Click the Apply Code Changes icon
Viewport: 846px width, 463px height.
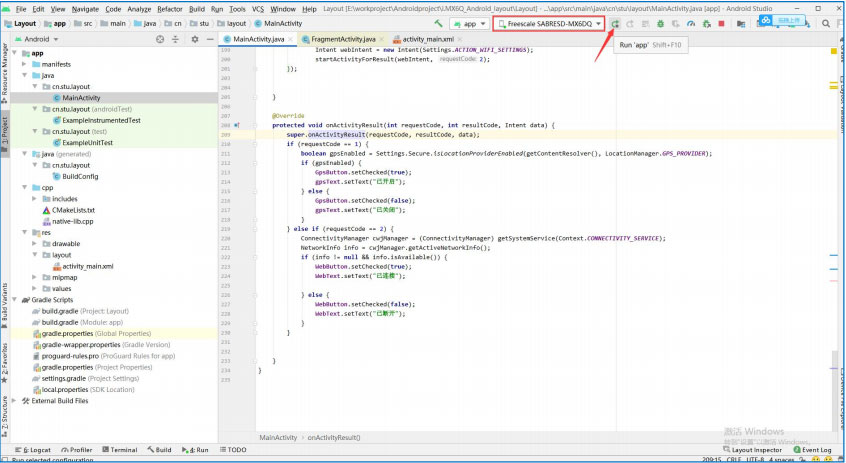(x=645, y=24)
